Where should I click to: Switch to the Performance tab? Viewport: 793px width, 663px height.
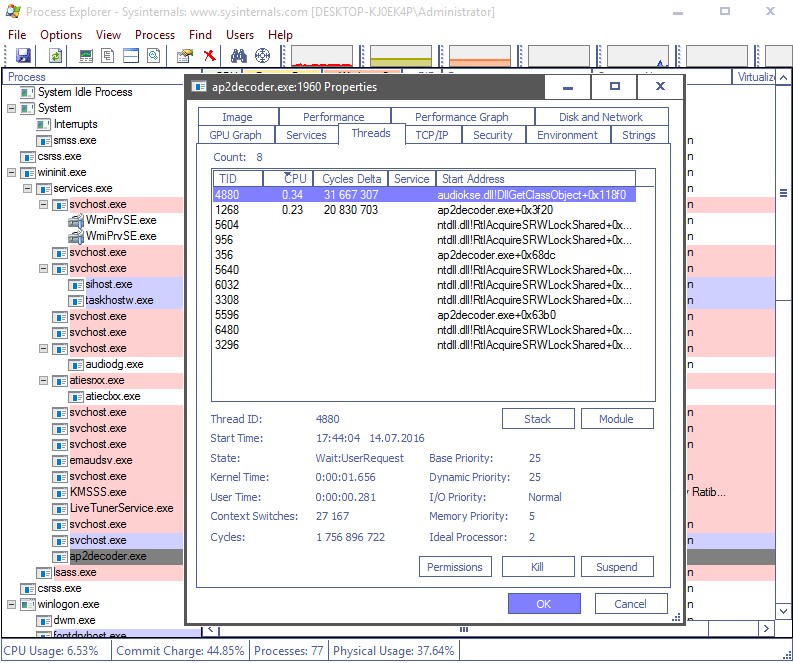point(334,117)
